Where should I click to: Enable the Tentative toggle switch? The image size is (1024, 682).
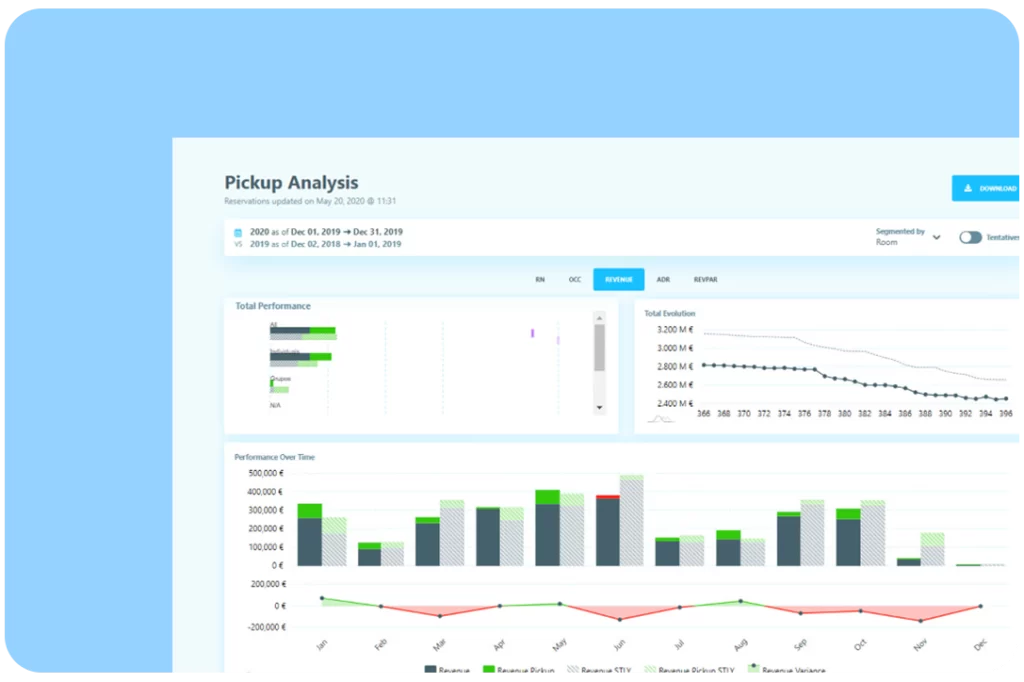(970, 237)
